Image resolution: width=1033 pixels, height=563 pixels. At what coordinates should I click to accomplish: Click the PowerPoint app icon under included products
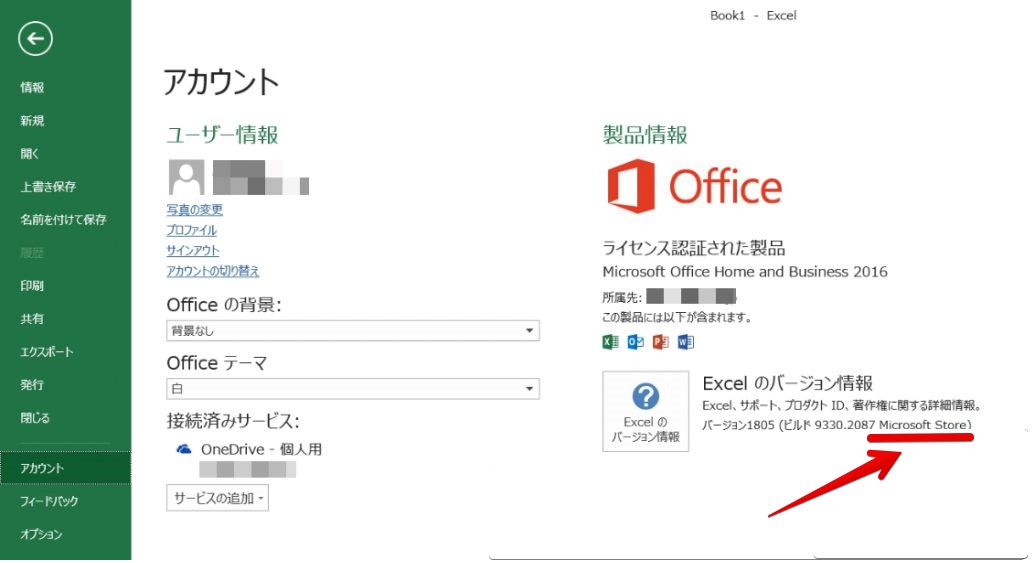click(x=660, y=342)
